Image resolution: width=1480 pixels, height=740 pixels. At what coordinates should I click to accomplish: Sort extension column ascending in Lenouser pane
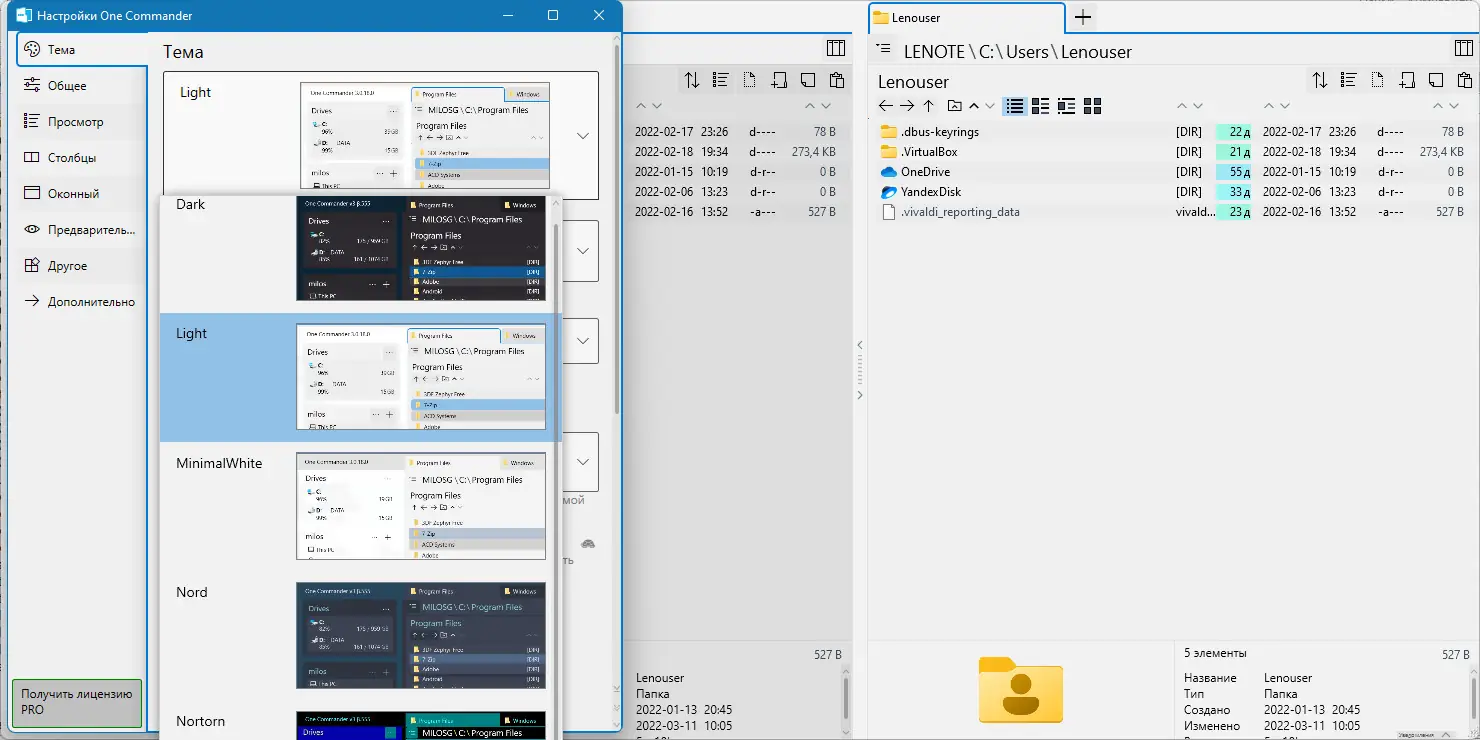tap(1183, 105)
